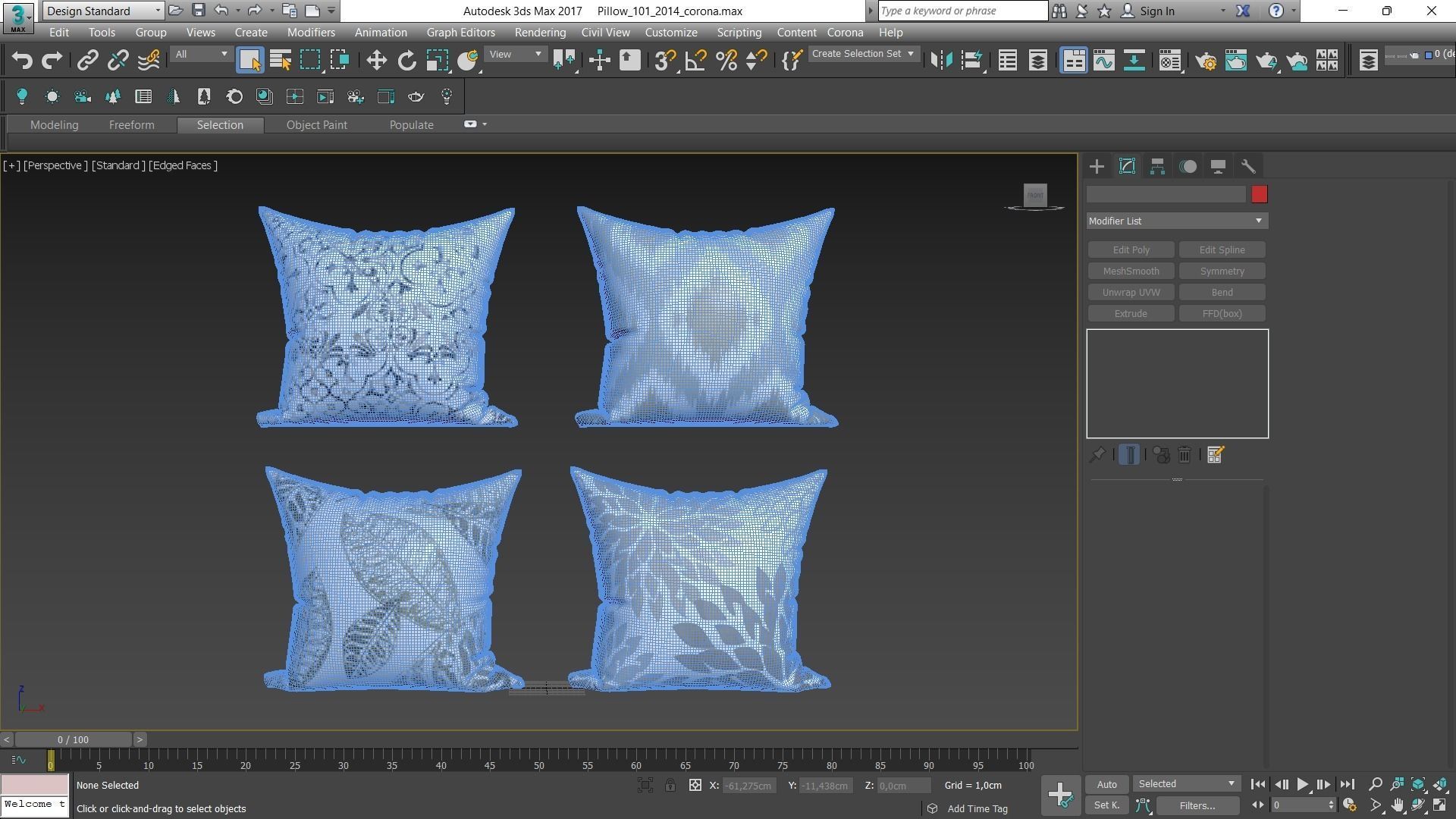The height and width of the screenshot is (819, 1456).
Task: Open the Graph Editors menu
Action: point(460,33)
